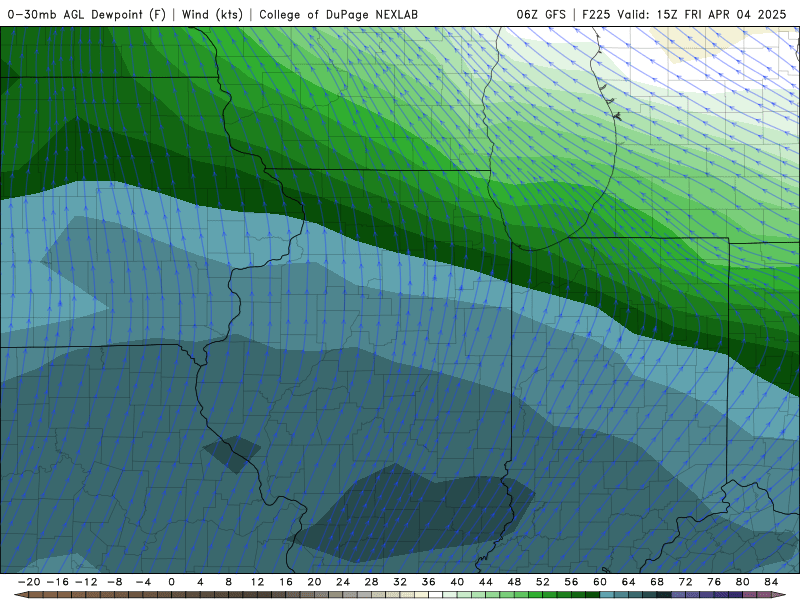Click the 60 colorbar label

(x=600, y=582)
